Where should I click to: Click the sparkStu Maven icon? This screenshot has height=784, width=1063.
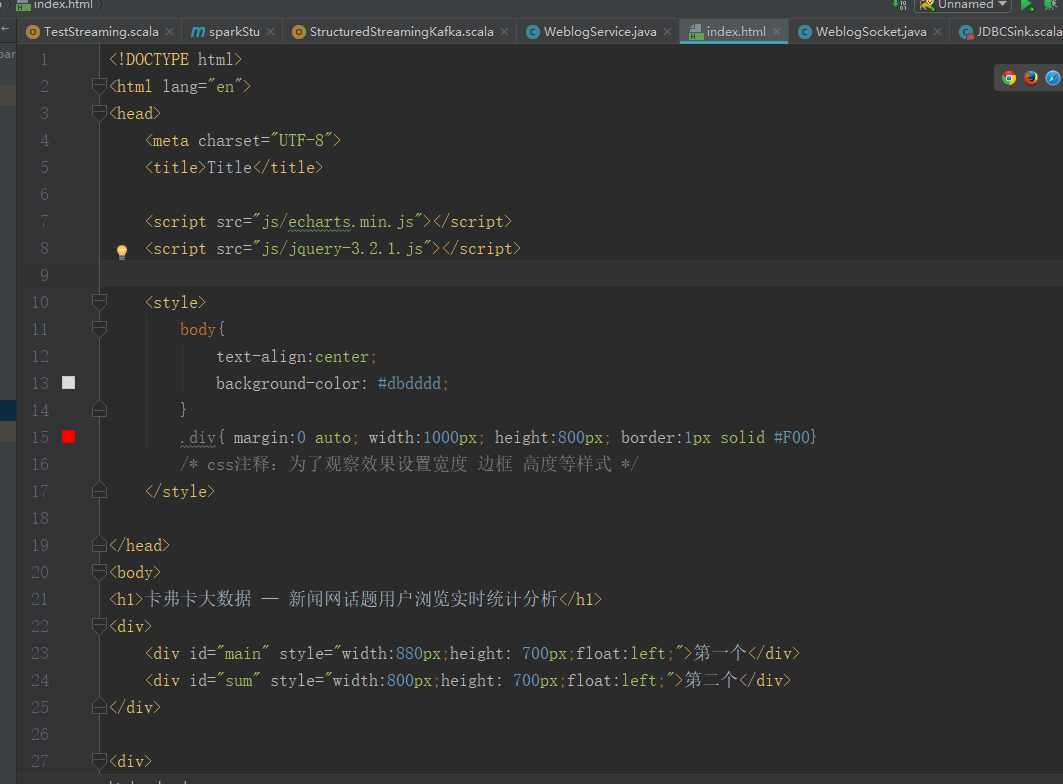[x=197, y=32]
